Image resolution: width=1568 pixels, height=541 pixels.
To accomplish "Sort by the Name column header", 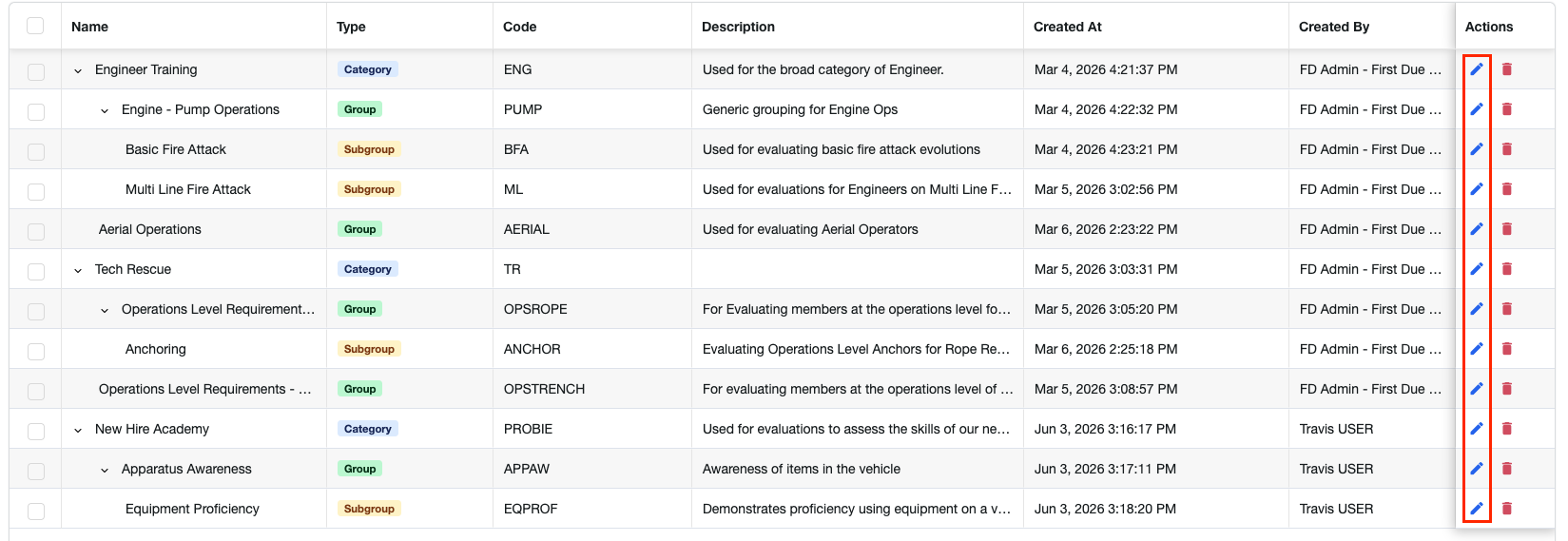I will pyautogui.click(x=89, y=27).
